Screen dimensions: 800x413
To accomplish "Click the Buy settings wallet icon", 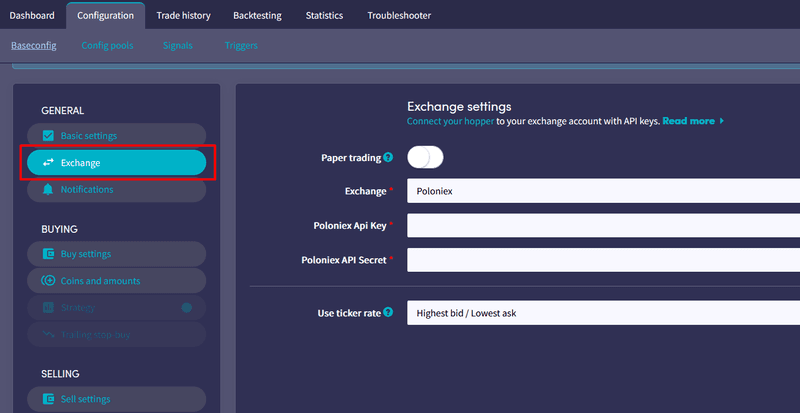I will coord(48,254).
